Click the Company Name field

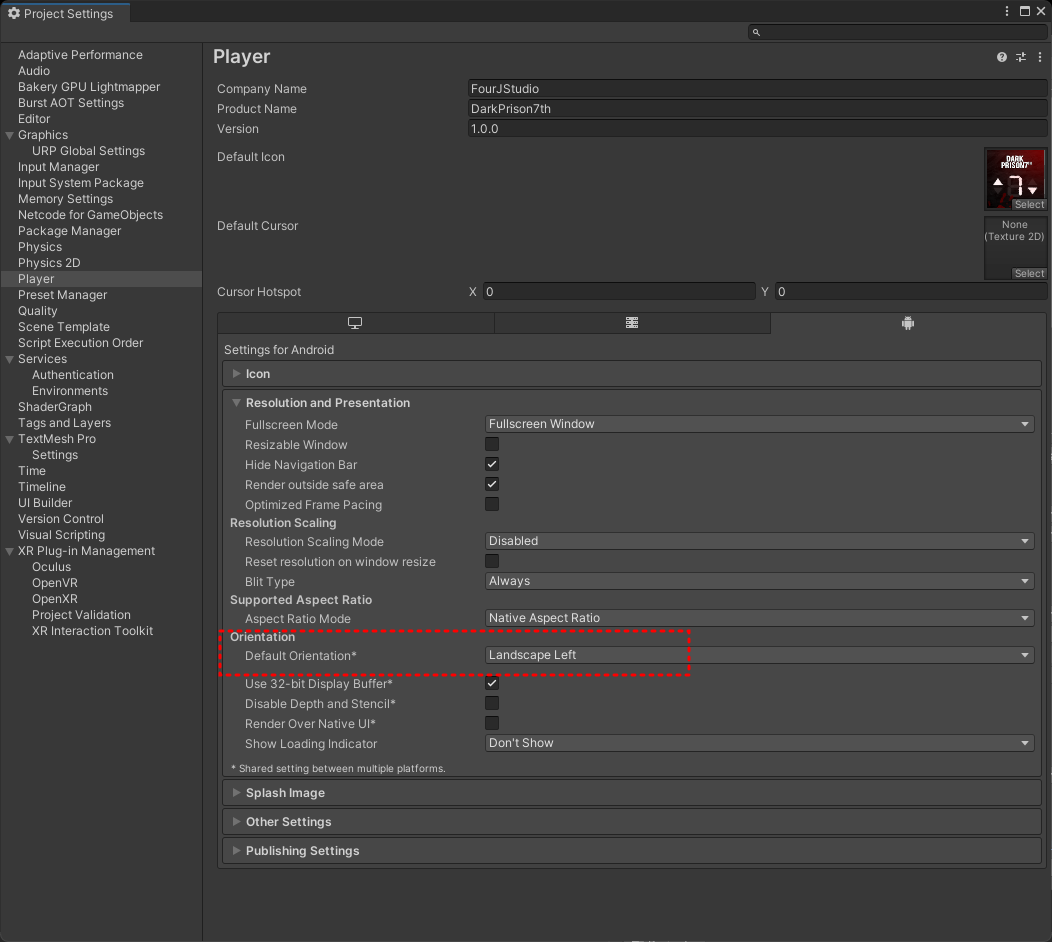(x=757, y=89)
